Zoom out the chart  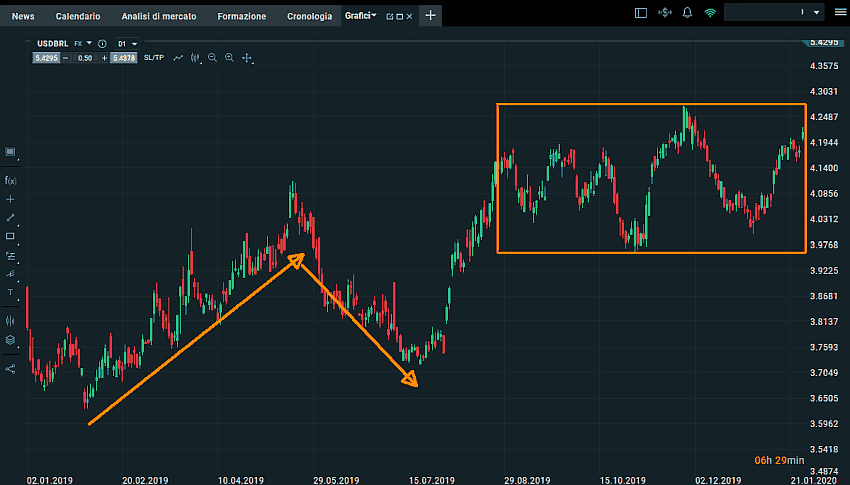[212, 58]
